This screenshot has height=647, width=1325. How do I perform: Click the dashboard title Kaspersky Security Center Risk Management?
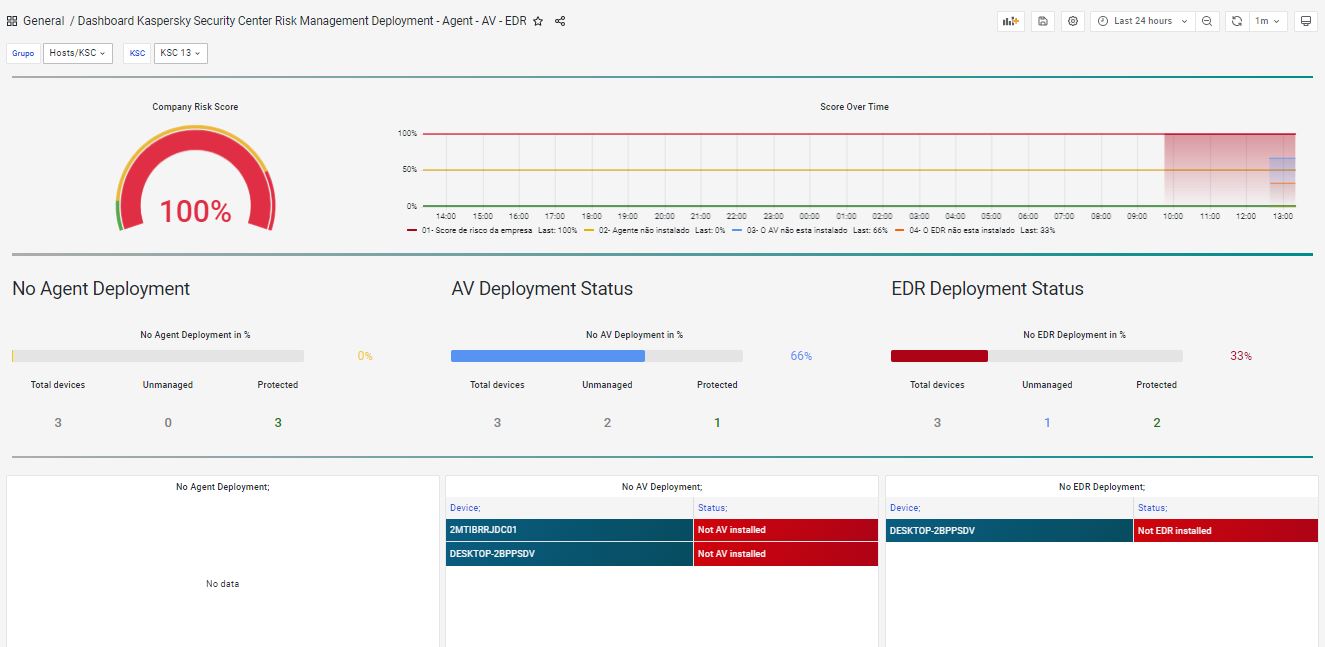[x=302, y=21]
